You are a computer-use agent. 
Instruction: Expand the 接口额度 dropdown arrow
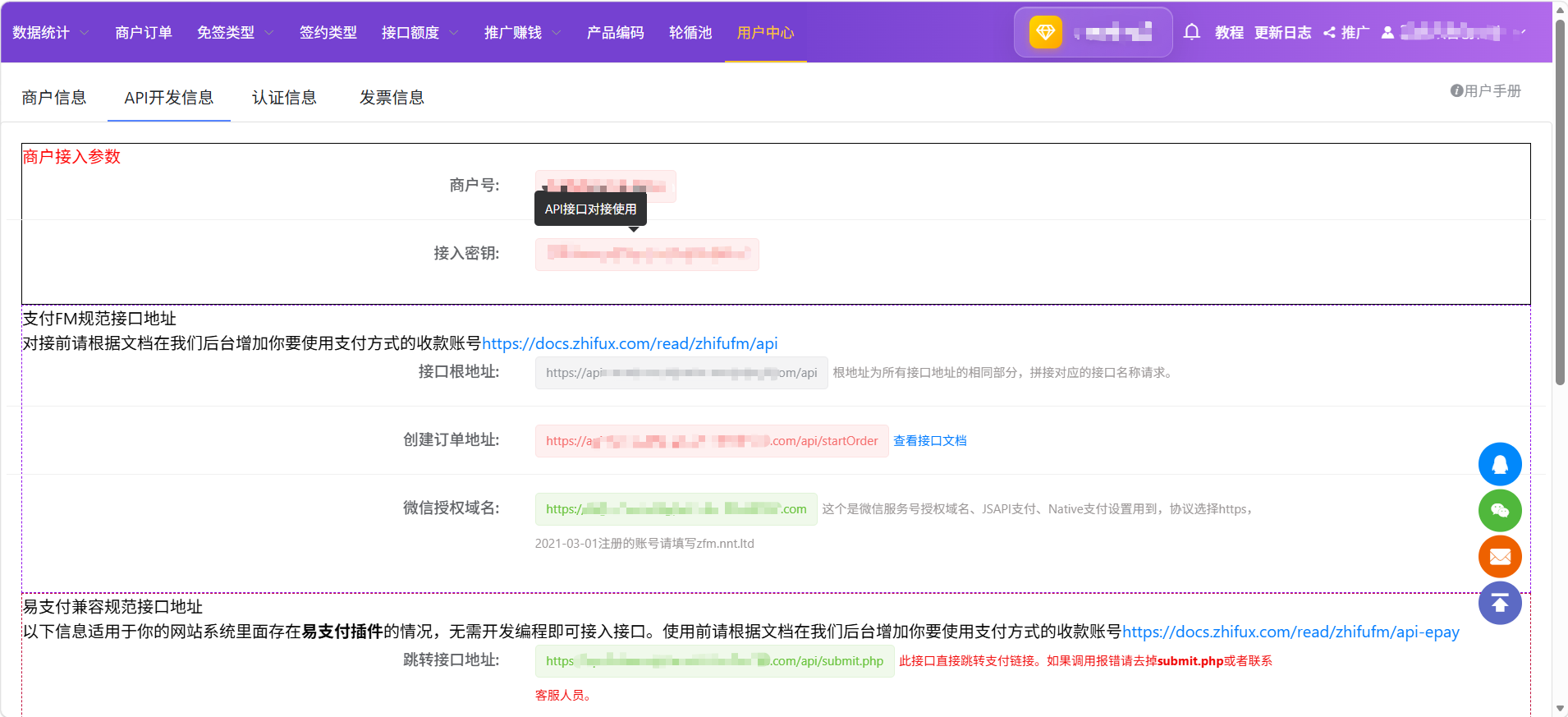[453, 33]
